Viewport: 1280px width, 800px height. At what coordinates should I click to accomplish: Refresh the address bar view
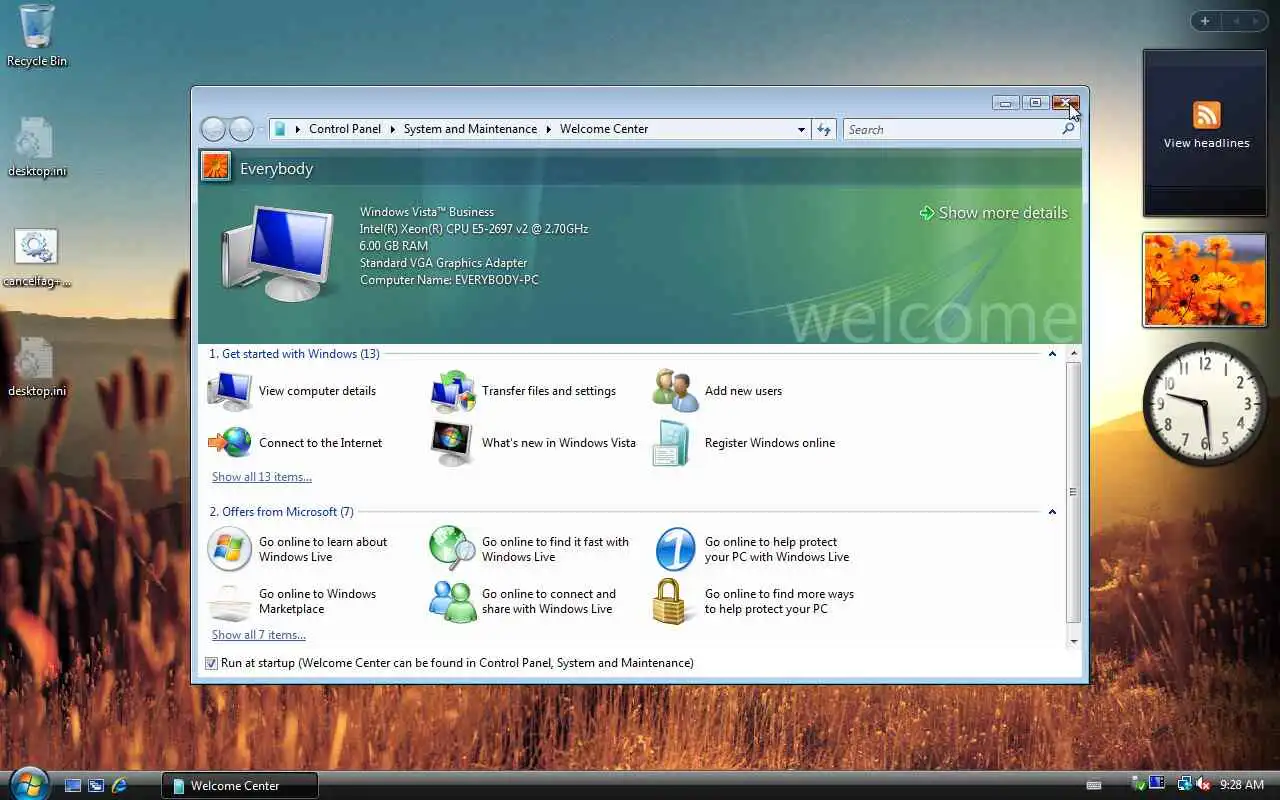[x=824, y=129]
